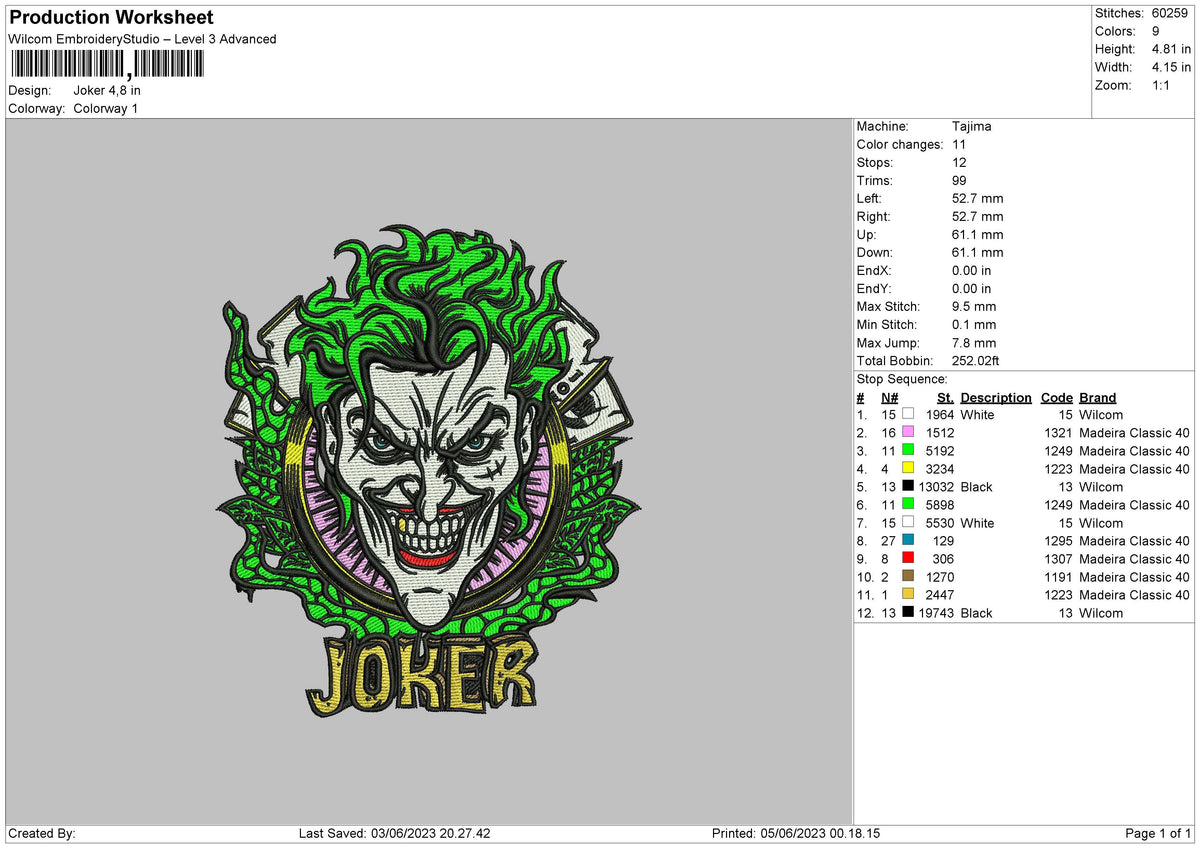This screenshot has width=1200, height=848.
Task: Select the Left value 52.7 mm
Action: (978, 199)
